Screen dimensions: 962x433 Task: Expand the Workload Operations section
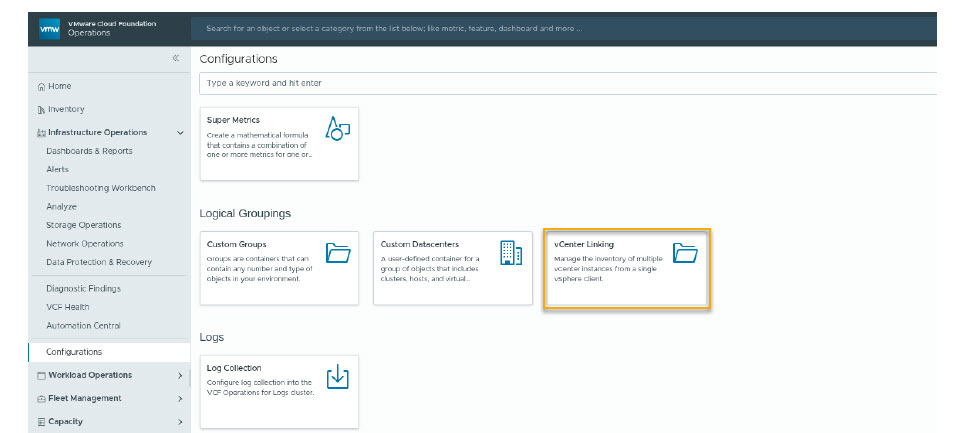pos(180,376)
